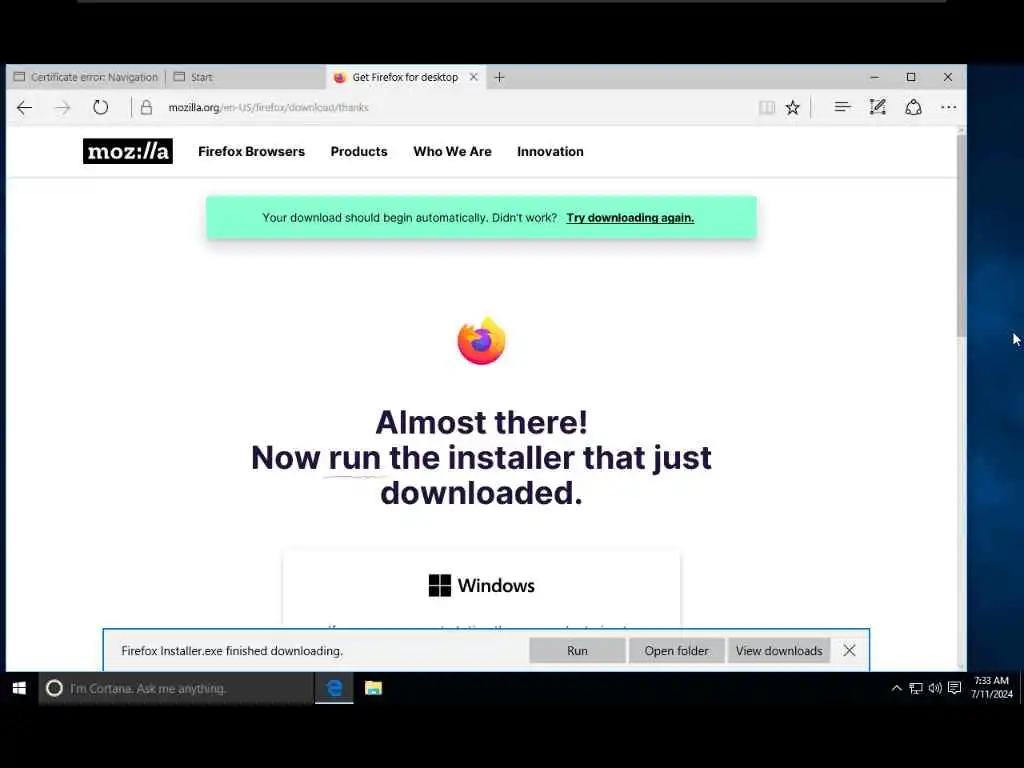Minimize the Edge browser window

[874, 77]
